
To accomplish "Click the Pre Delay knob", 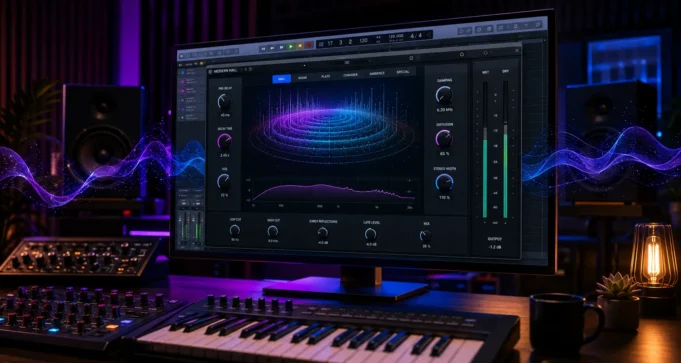I will click(225, 102).
